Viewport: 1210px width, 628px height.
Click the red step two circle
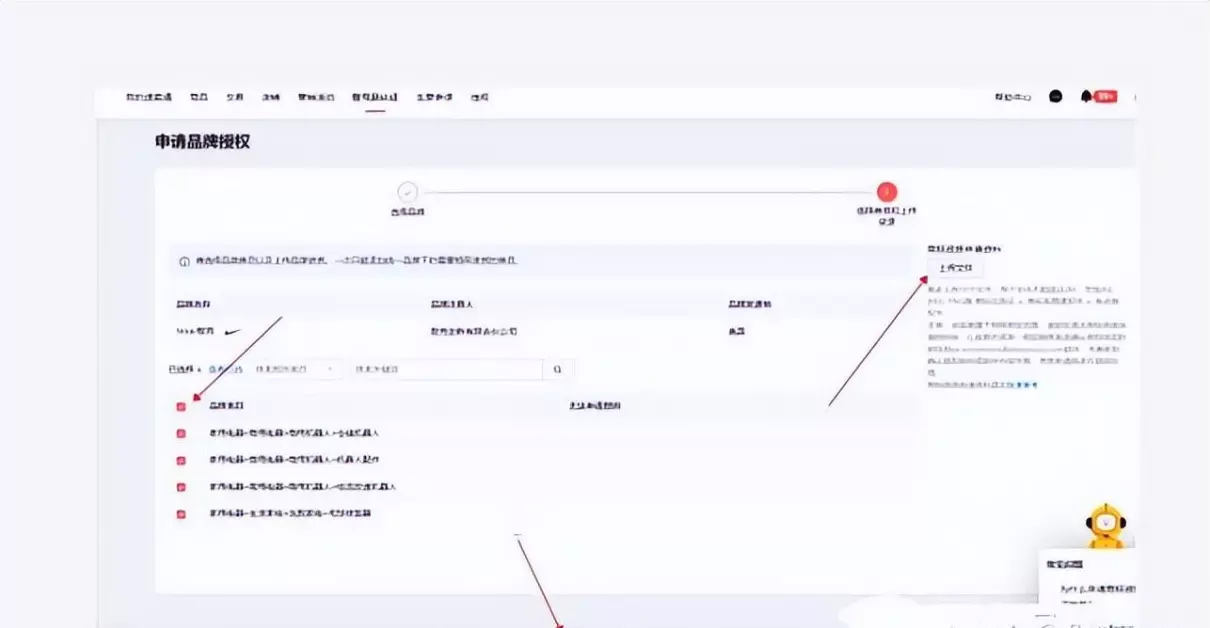point(886,192)
